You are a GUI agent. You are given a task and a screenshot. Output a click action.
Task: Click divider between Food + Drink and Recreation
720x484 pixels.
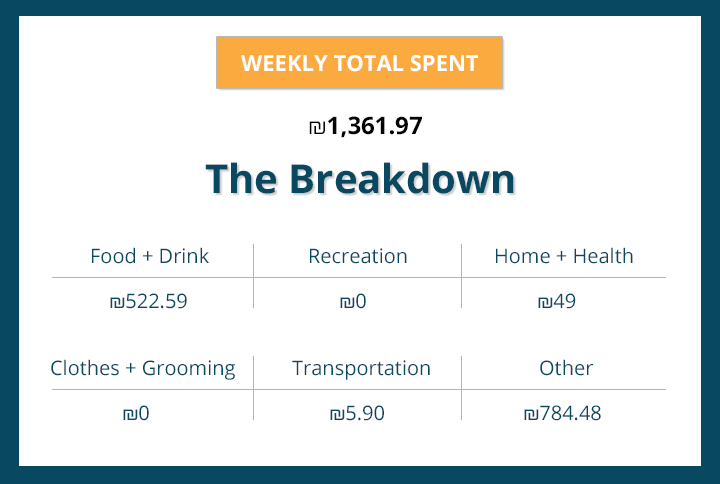click(x=254, y=276)
